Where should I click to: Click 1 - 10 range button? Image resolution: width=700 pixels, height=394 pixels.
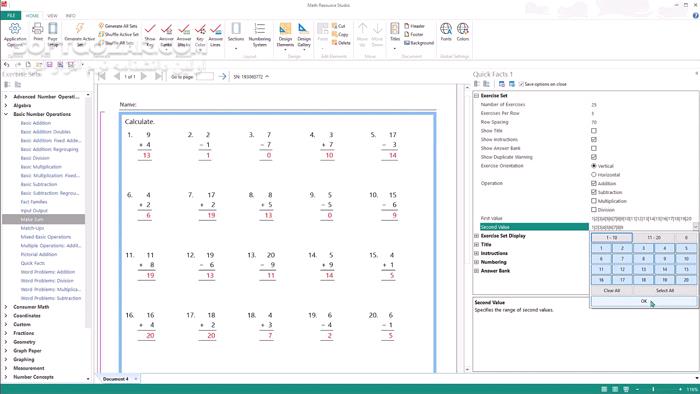[x=612, y=238]
